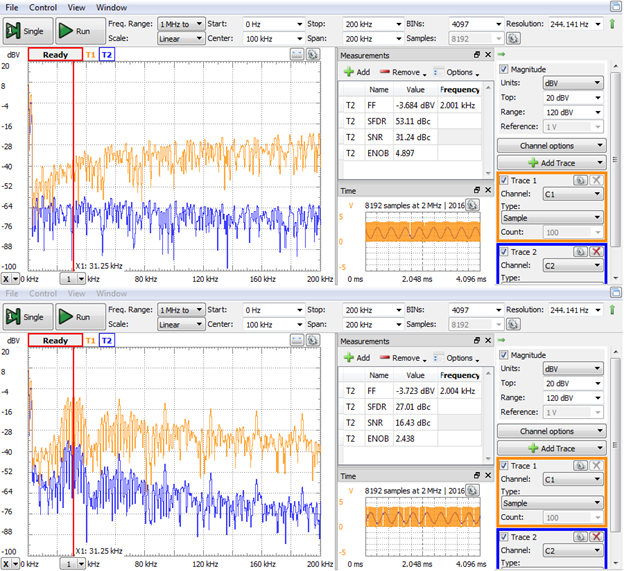Click Channel options button in top window
This screenshot has width=624, height=571.
pyautogui.click(x=552, y=146)
